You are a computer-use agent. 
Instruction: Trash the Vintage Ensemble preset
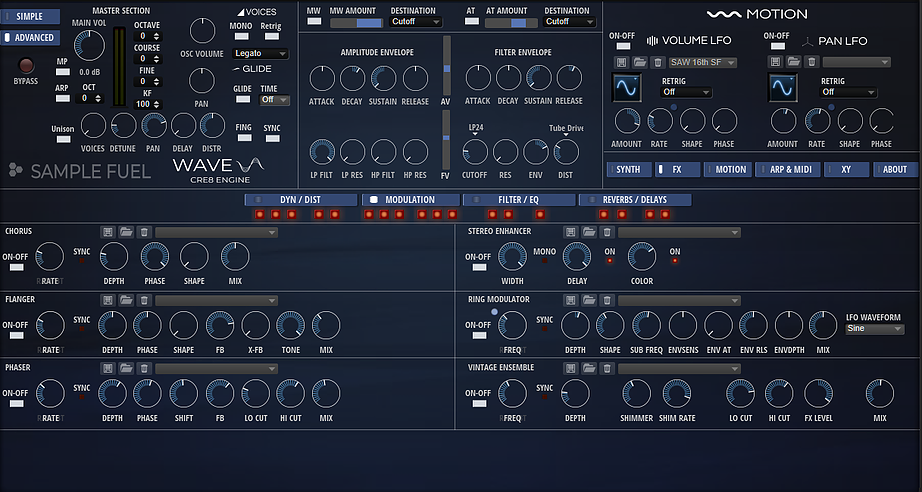[x=607, y=369]
